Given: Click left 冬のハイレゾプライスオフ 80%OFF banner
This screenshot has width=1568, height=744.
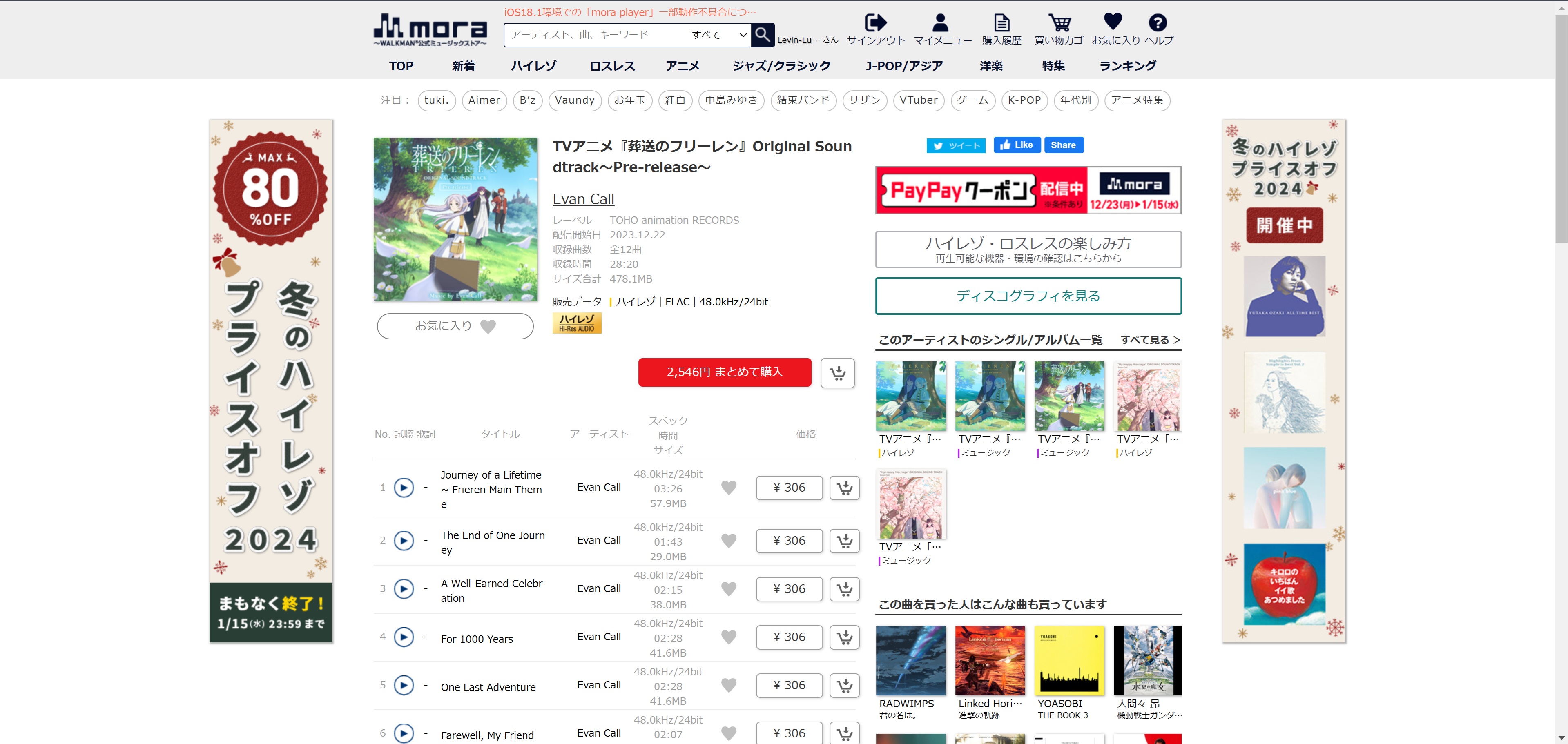Looking at the screenshot, I should 271,381.
